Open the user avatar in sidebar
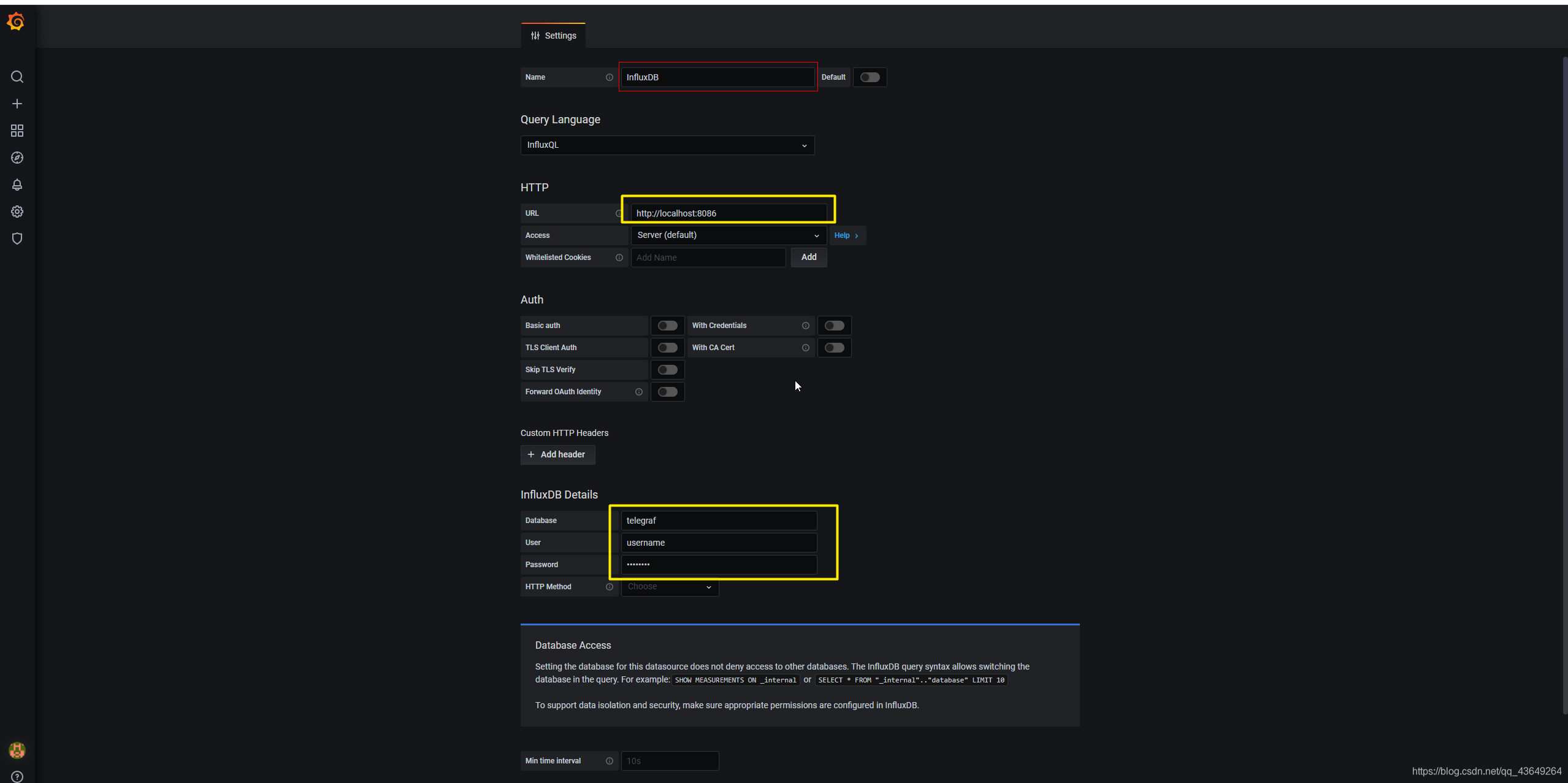The image size is (1568, 783). tap(17, 750)
